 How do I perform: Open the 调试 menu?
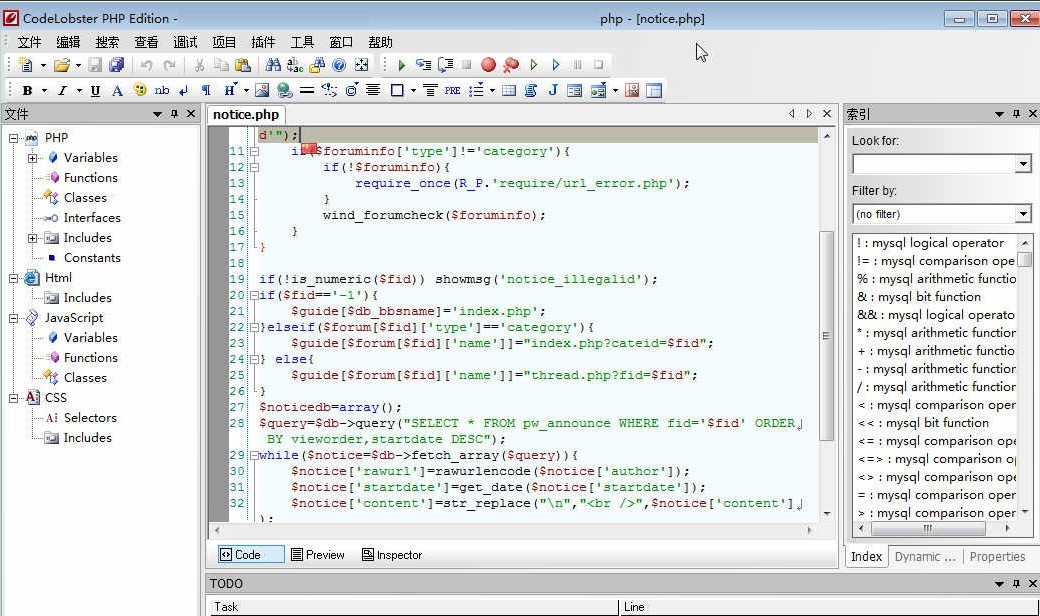(x=185, y=42)
